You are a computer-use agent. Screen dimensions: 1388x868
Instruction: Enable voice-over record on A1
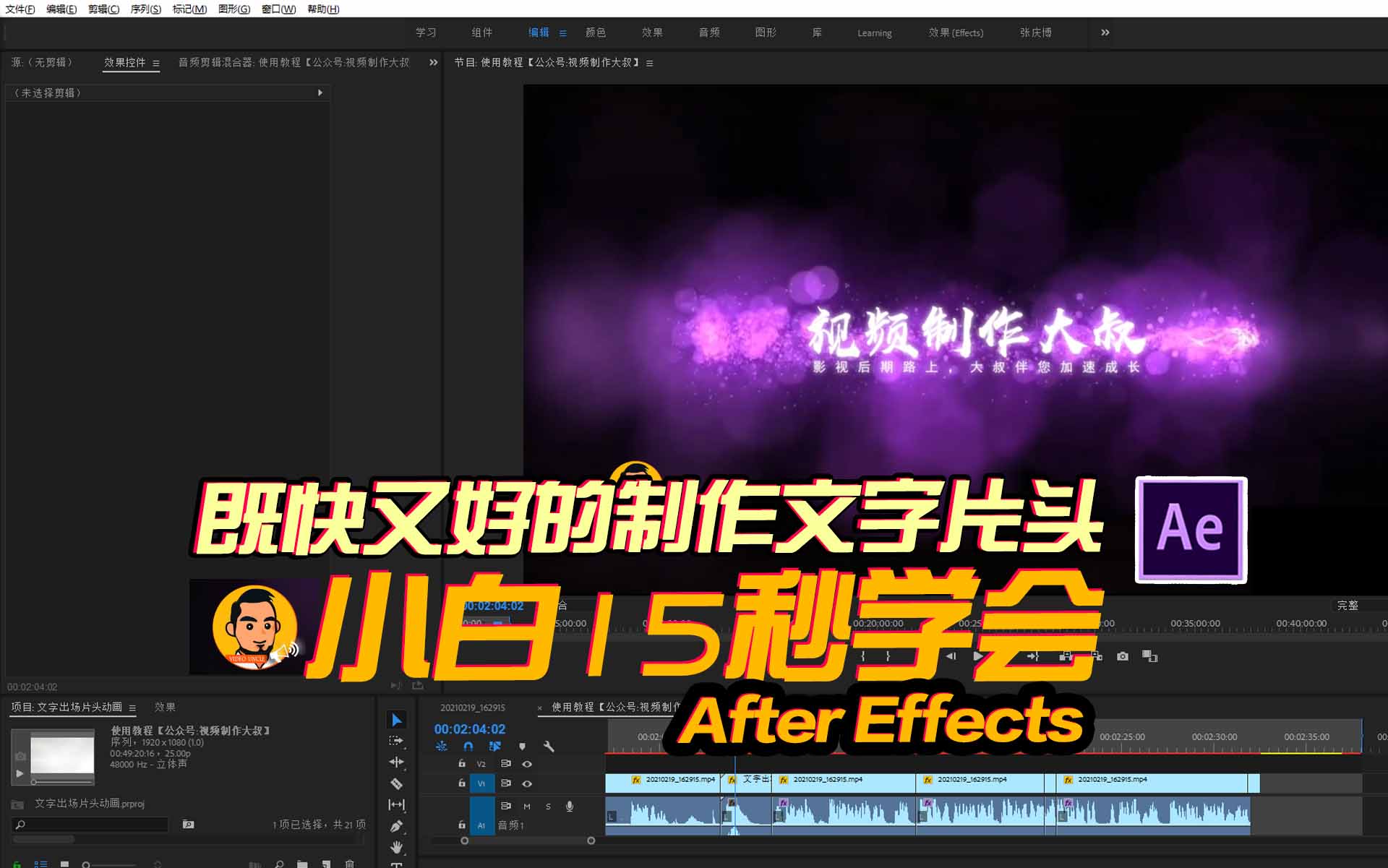pyautogui.click(x=570, y=806)
